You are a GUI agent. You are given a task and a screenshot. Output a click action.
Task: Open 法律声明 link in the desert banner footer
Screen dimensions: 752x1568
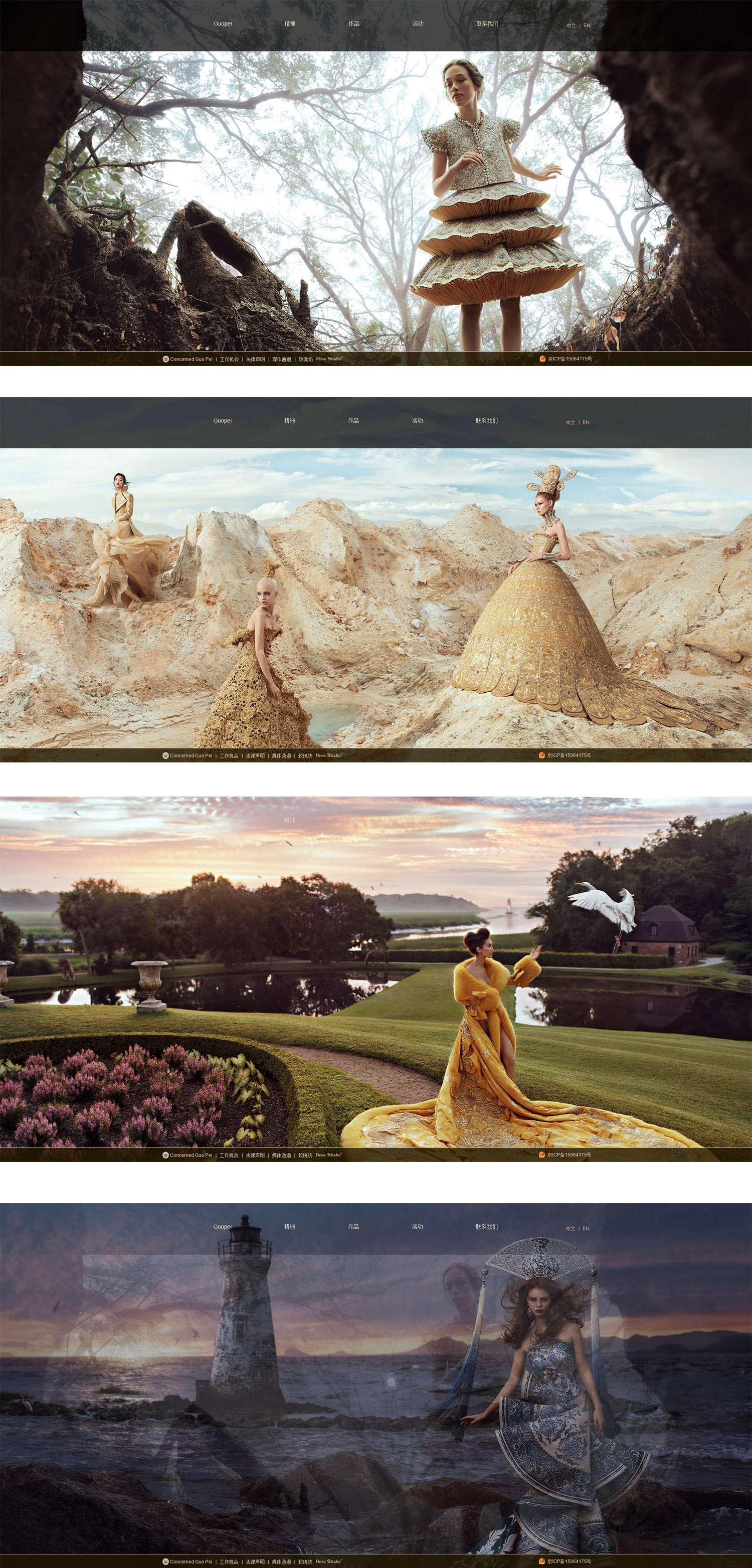click(x=255, y=755)
